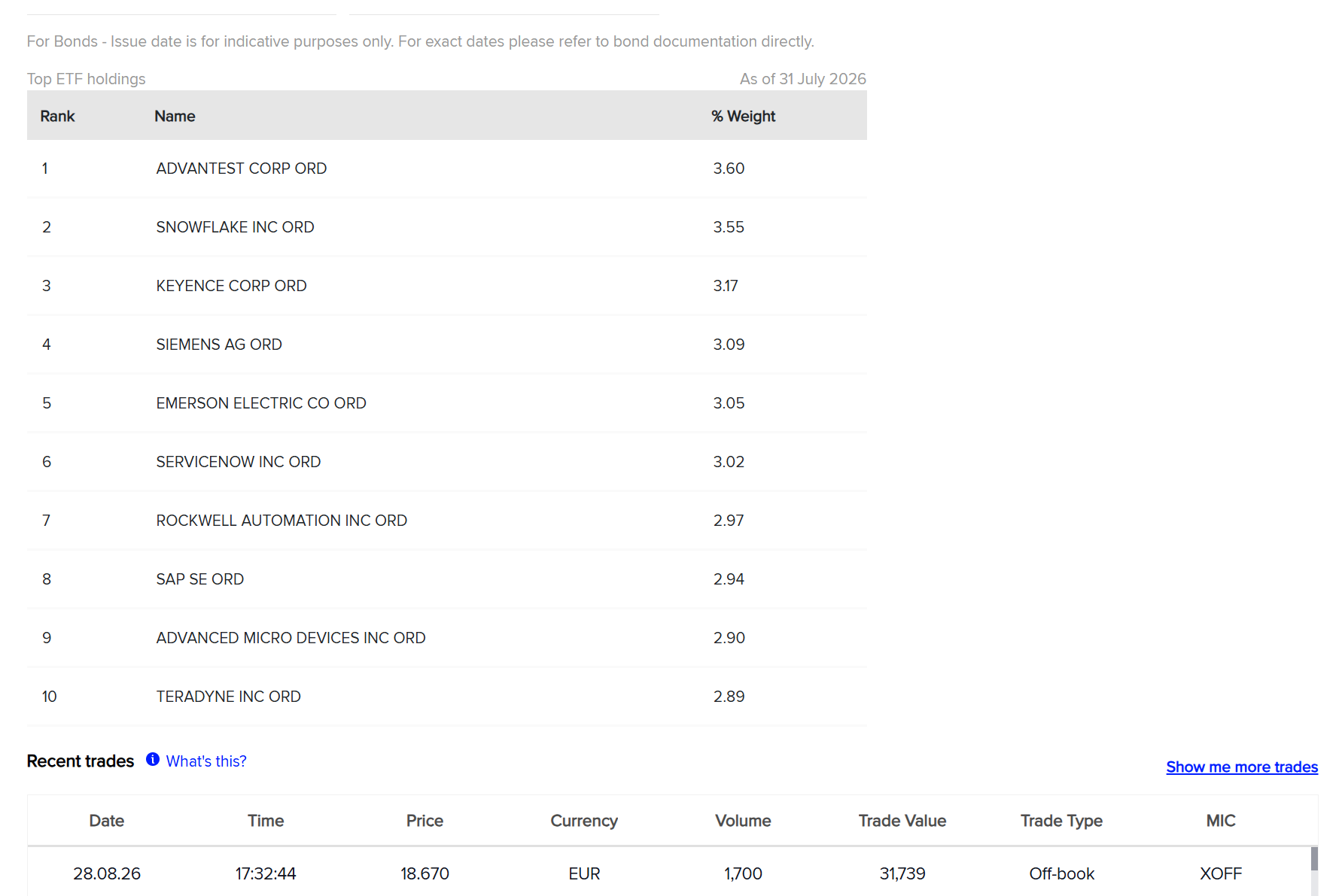The height and width of the screenshot is (896, 1342).
Task: Select the Name column header
Action: [x=175, y=116]
